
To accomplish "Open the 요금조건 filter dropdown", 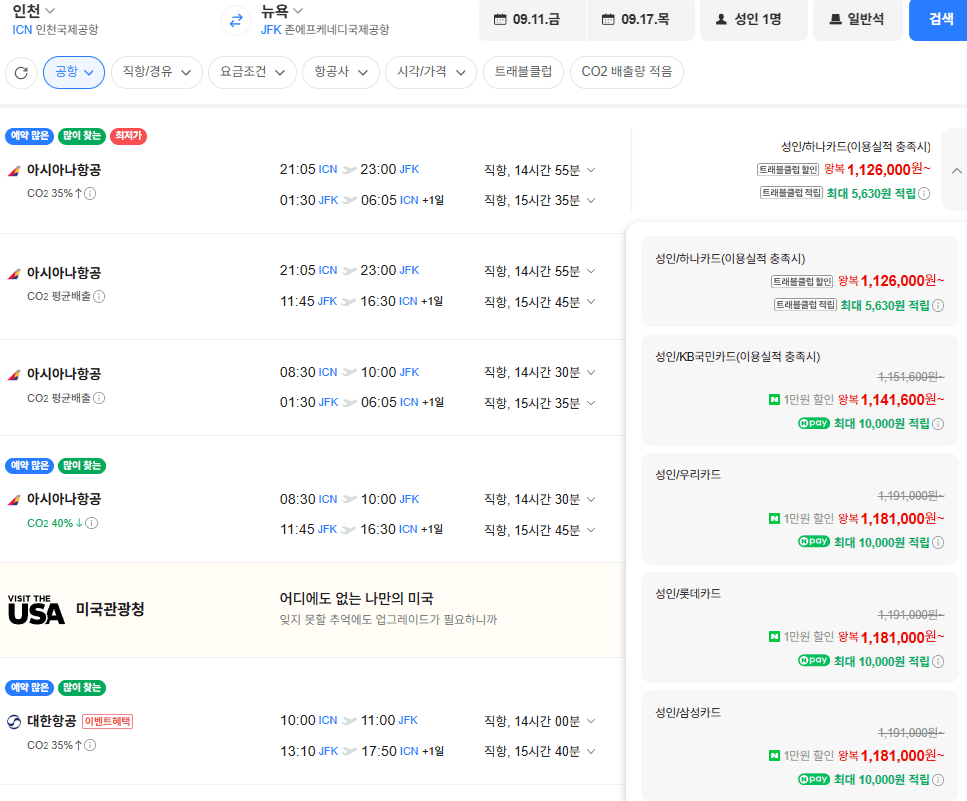I will 252,72.
